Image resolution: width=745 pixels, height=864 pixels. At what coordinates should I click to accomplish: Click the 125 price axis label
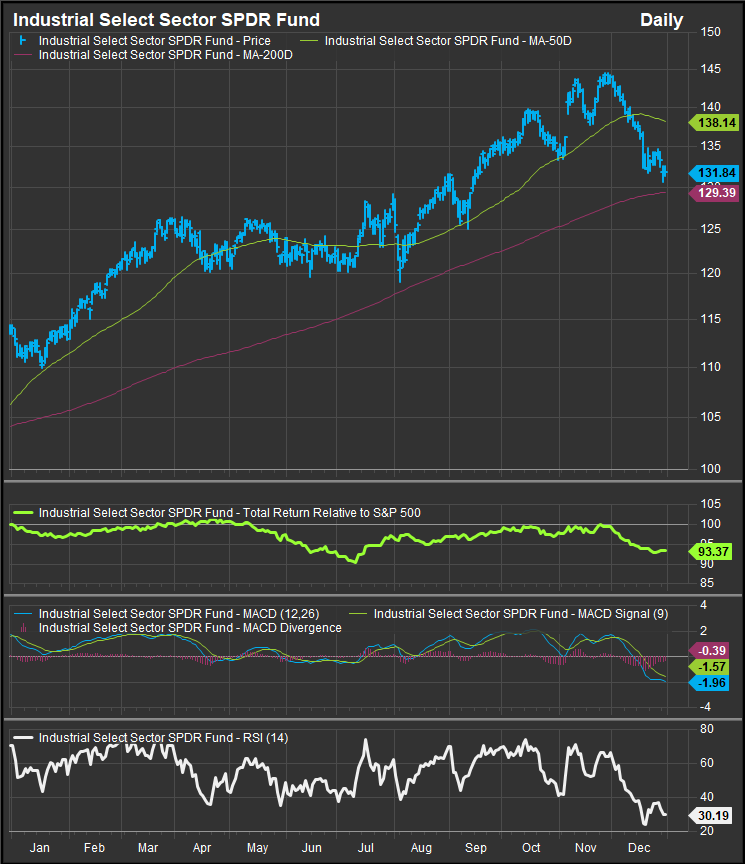[711, 229]
